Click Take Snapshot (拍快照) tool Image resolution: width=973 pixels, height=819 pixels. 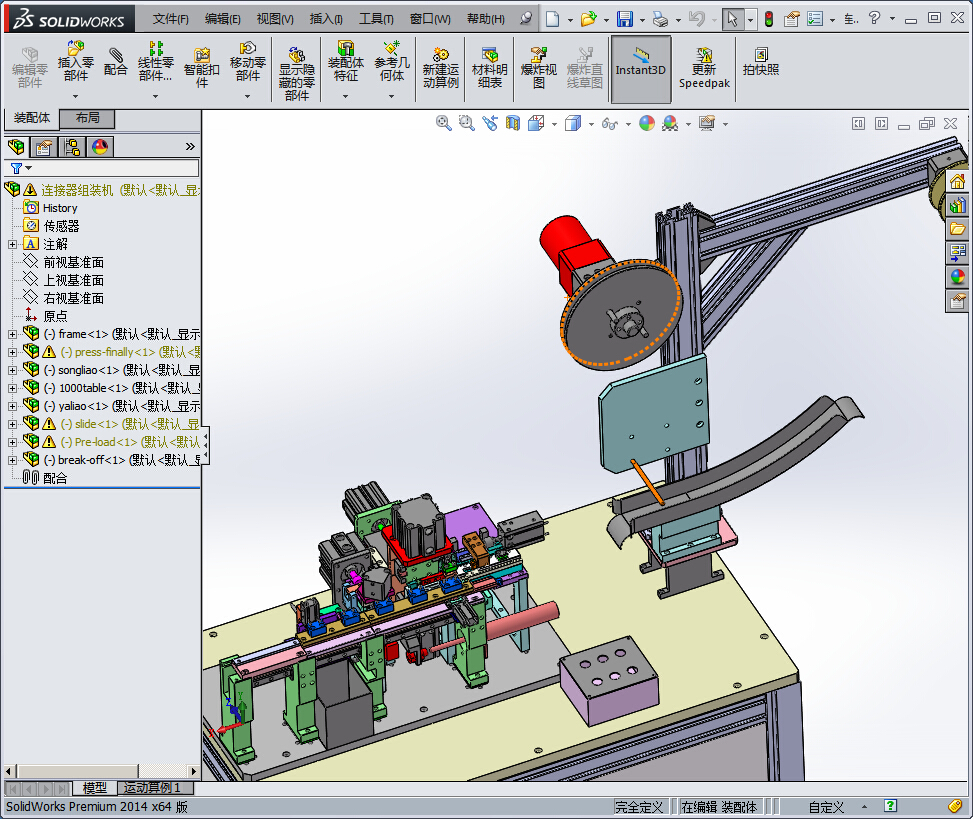click(x=761, y=61)
